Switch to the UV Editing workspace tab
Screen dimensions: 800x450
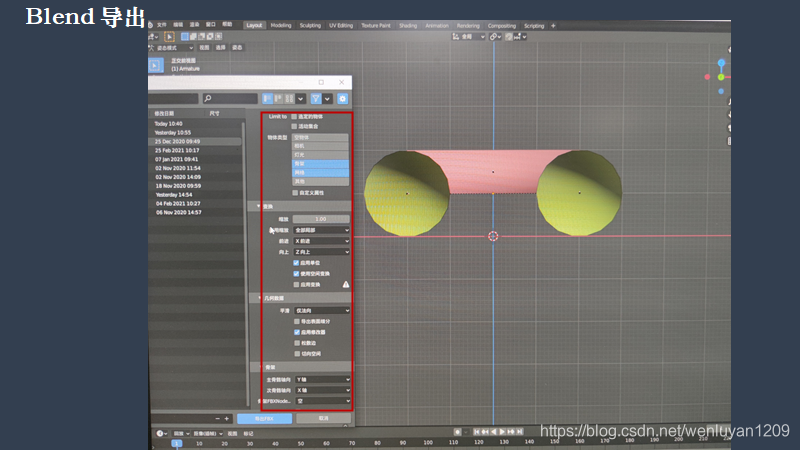coord(341,26)
